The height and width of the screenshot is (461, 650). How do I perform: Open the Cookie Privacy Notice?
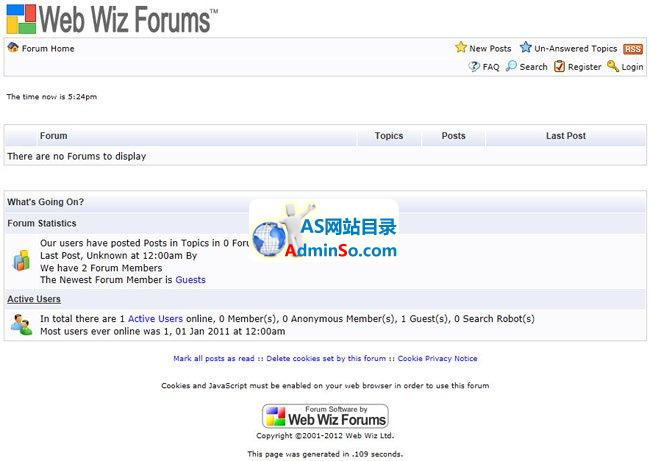pos(437,359)
